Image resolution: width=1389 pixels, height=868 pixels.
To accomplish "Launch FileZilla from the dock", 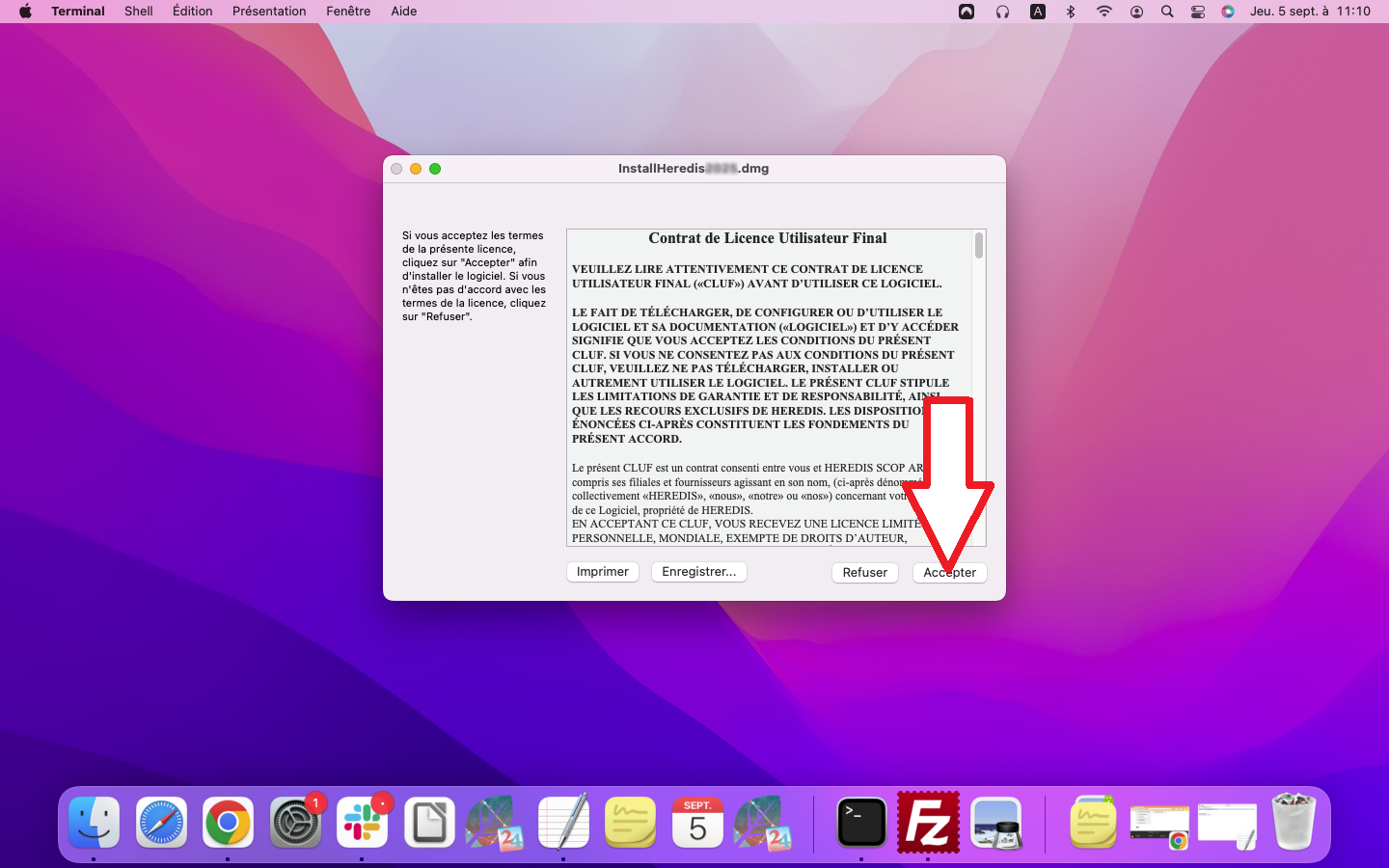I will click(928, 823).
